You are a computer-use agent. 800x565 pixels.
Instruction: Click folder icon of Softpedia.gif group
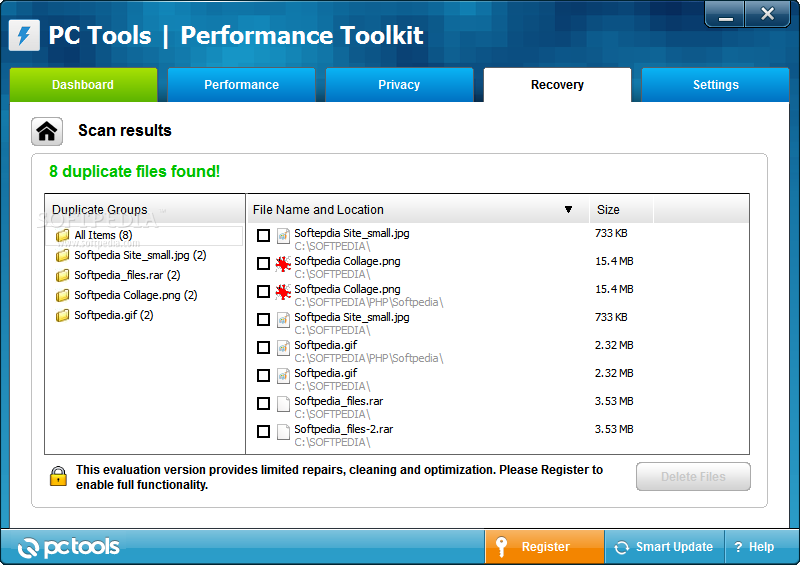(x=62, y=315)
